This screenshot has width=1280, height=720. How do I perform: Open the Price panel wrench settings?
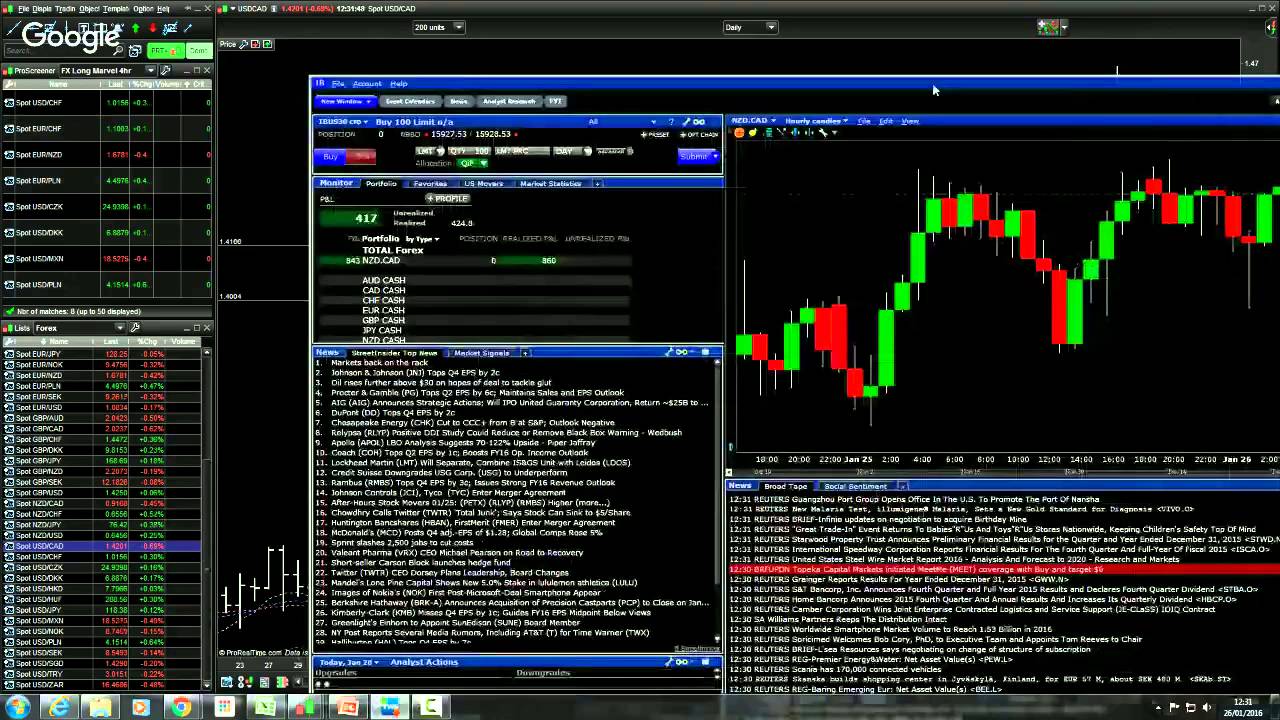pos(243,44)
